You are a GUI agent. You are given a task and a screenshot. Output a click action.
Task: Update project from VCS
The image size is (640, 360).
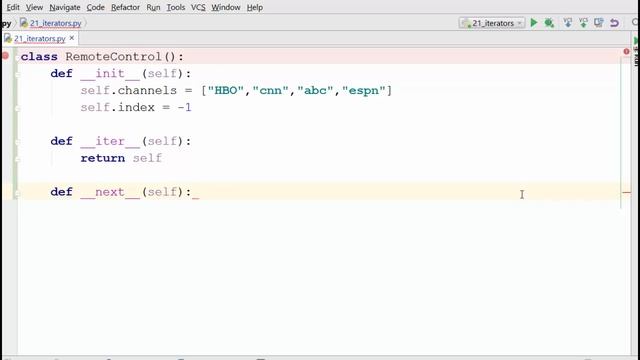click(567, 23)
